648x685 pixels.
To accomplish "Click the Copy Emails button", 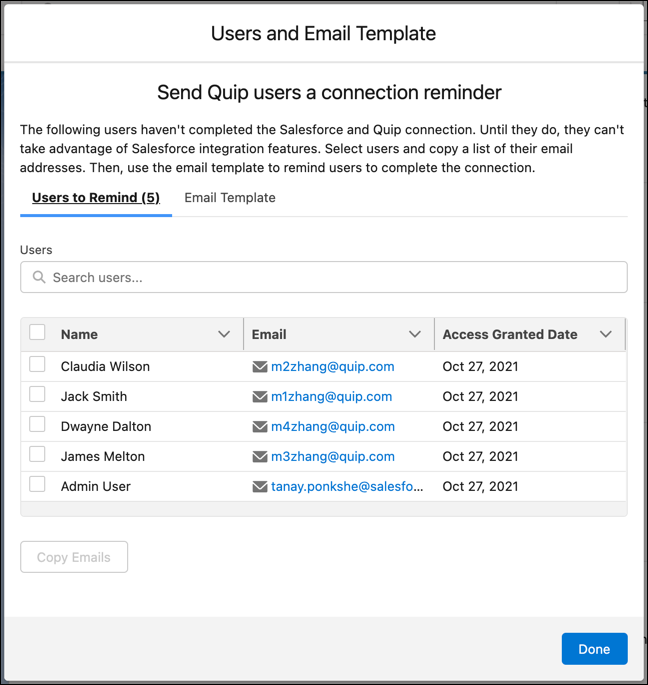I will coord(74,557).
